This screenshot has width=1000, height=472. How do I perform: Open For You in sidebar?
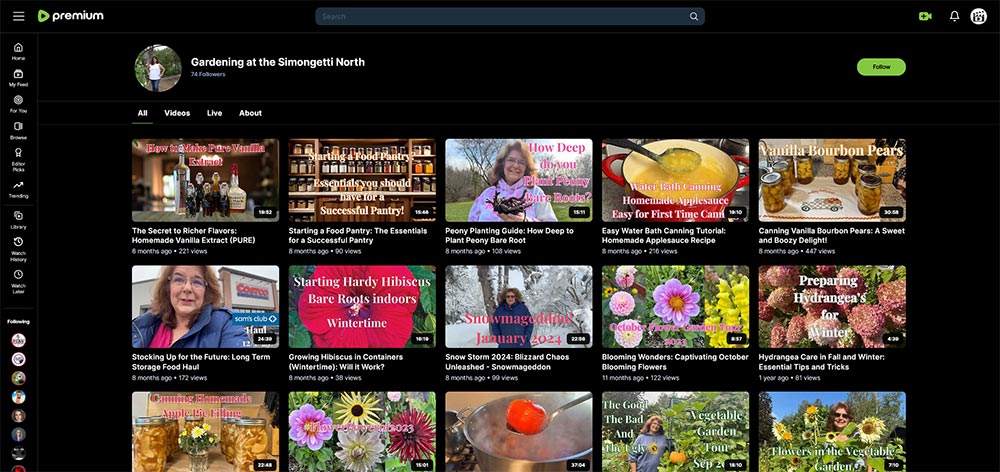pos(18,104)
